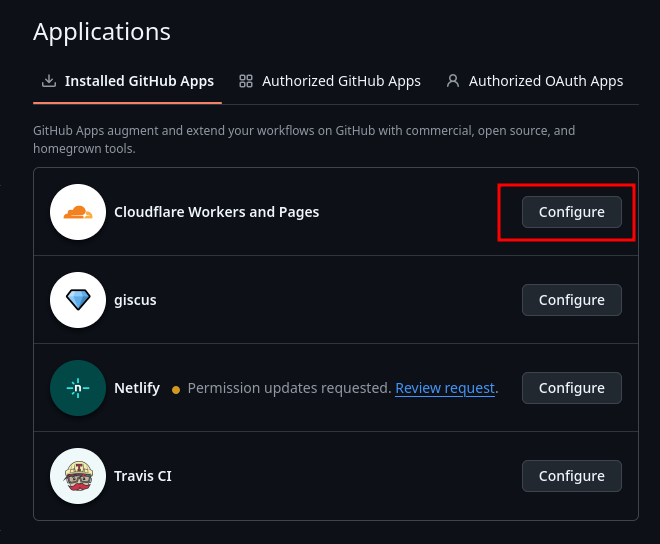Click the GitHub Apps description paragraph
The image size is (660, 544).
pyautogui.click(x=304, y=139)
